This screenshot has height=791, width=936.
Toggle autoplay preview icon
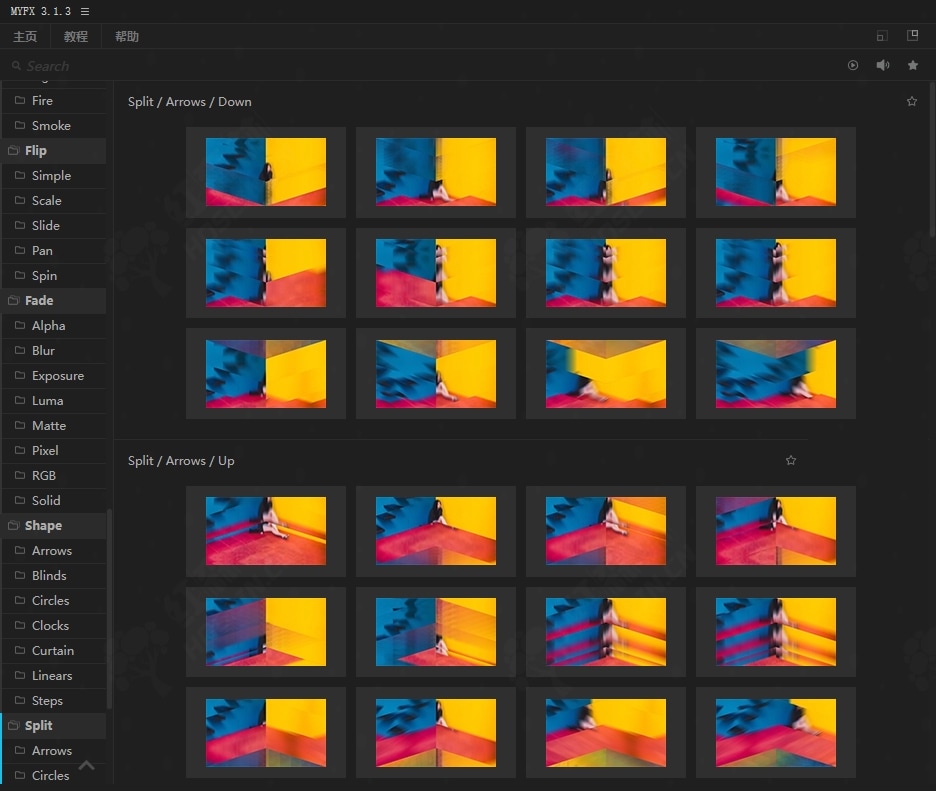tap(853, 65)
